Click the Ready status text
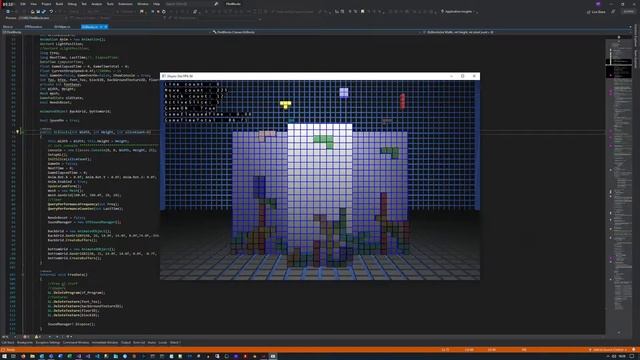 [10, 350]
